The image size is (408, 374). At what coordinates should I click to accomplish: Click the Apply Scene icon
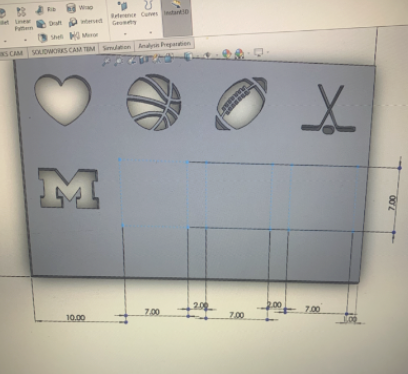click(239, 53)
